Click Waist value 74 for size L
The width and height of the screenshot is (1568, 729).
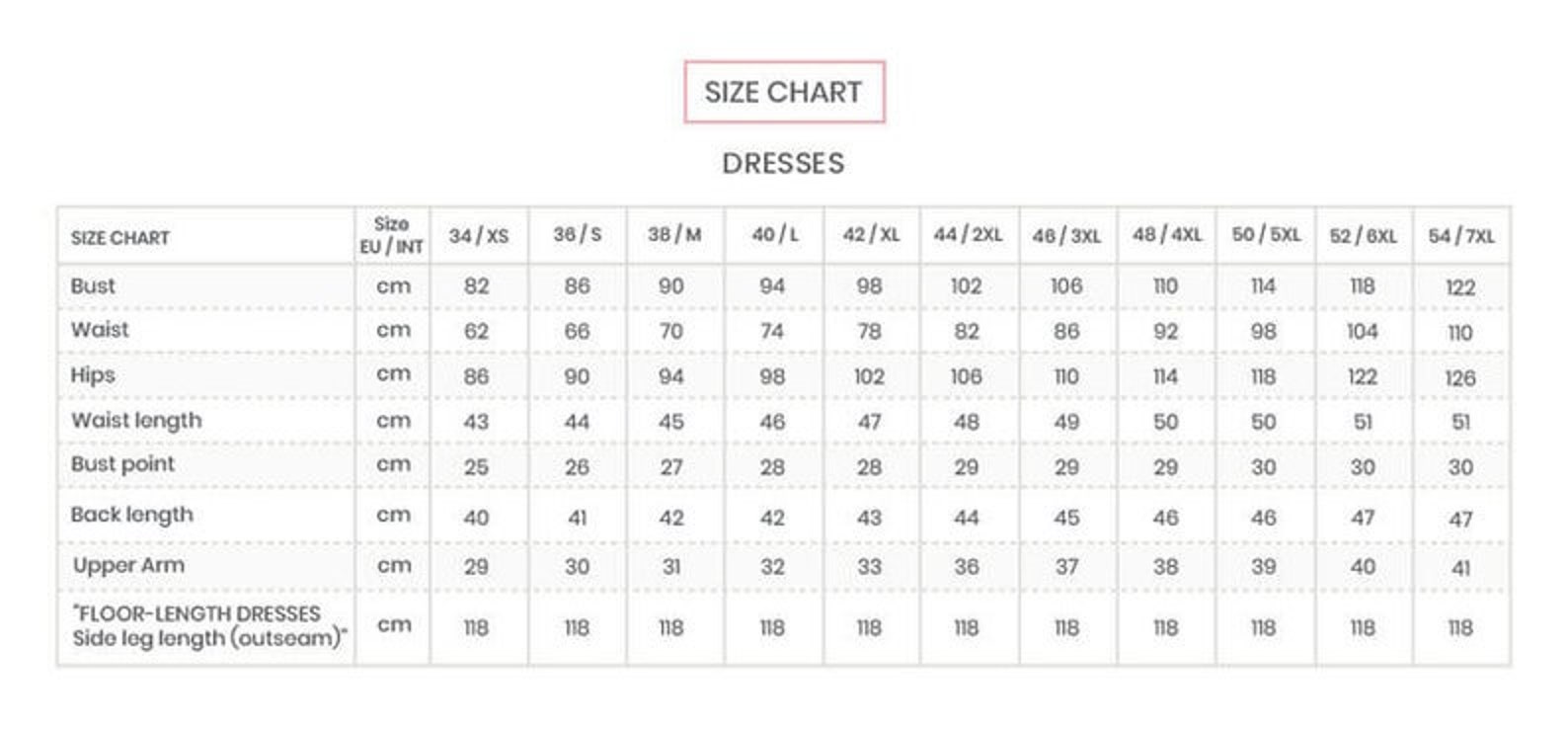pos(772,331)
